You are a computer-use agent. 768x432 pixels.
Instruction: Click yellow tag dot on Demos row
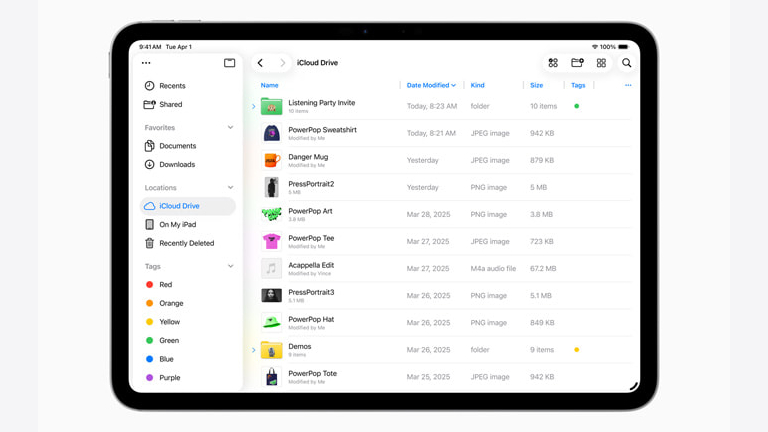point(576,350)
